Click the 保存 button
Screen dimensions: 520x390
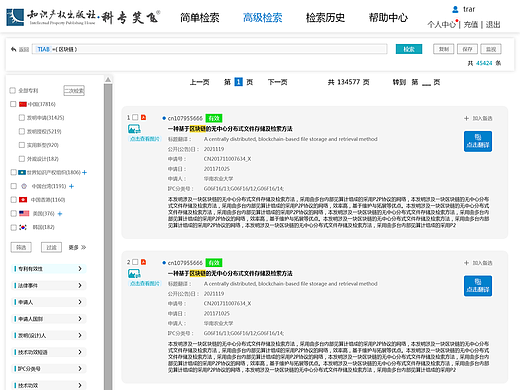tap(467, 49)
